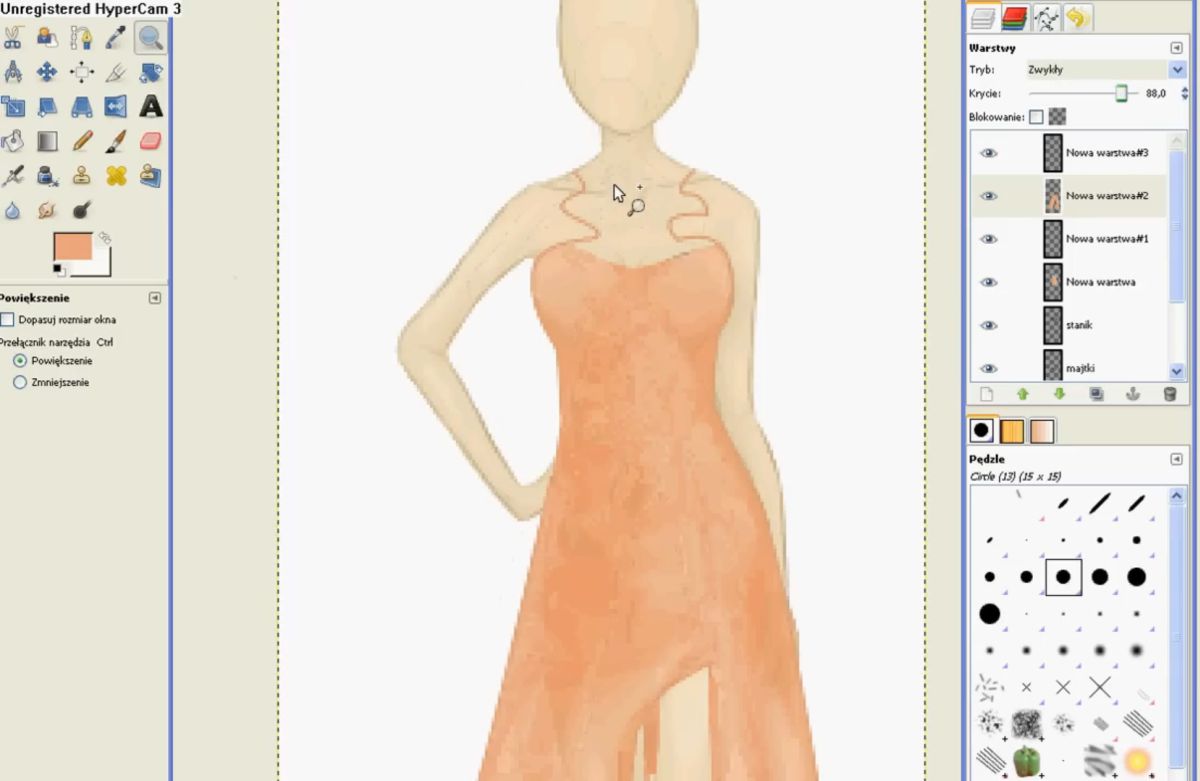
Task: Select the Heal tool
Action: click(116, 176)
